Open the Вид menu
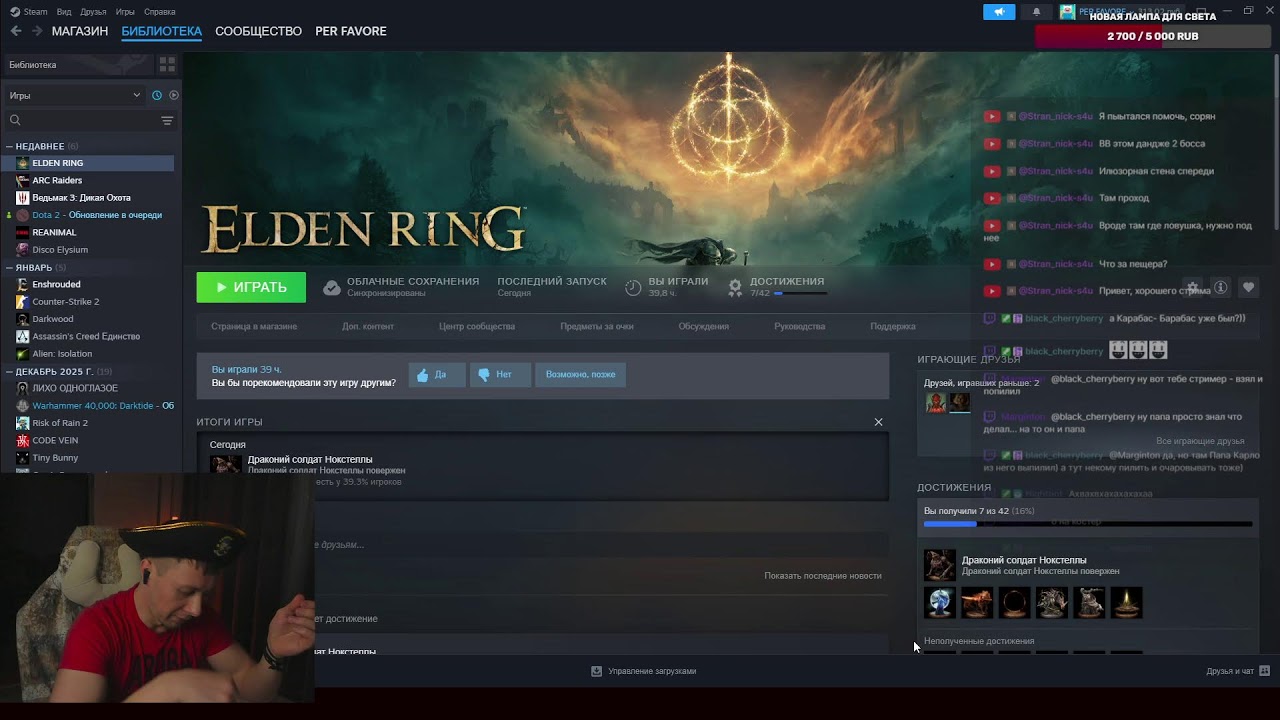Screen dimensions: 1280x720 [x=64, y=12]
